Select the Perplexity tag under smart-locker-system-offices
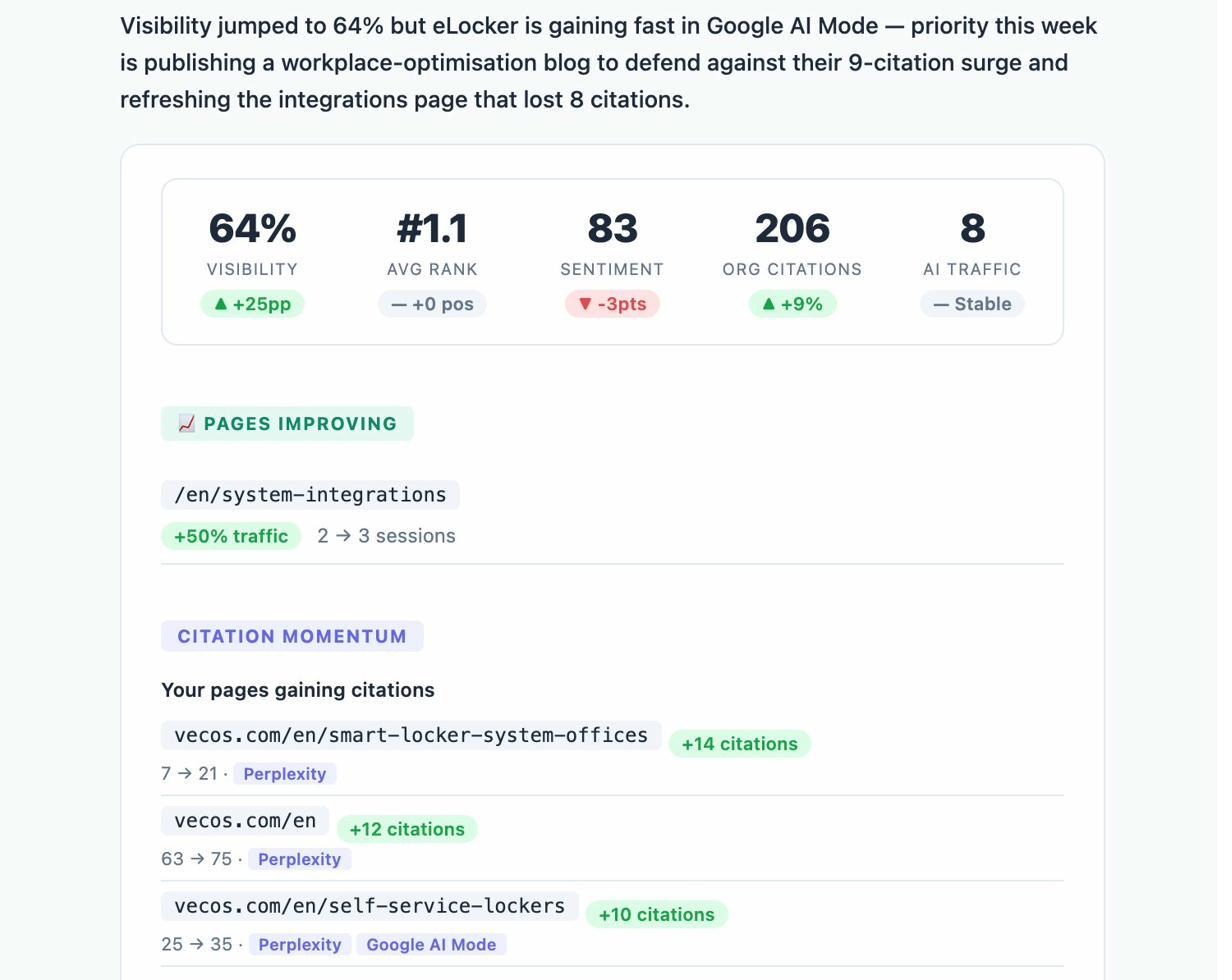The image size is (1232, 980). tap(285, 773)
